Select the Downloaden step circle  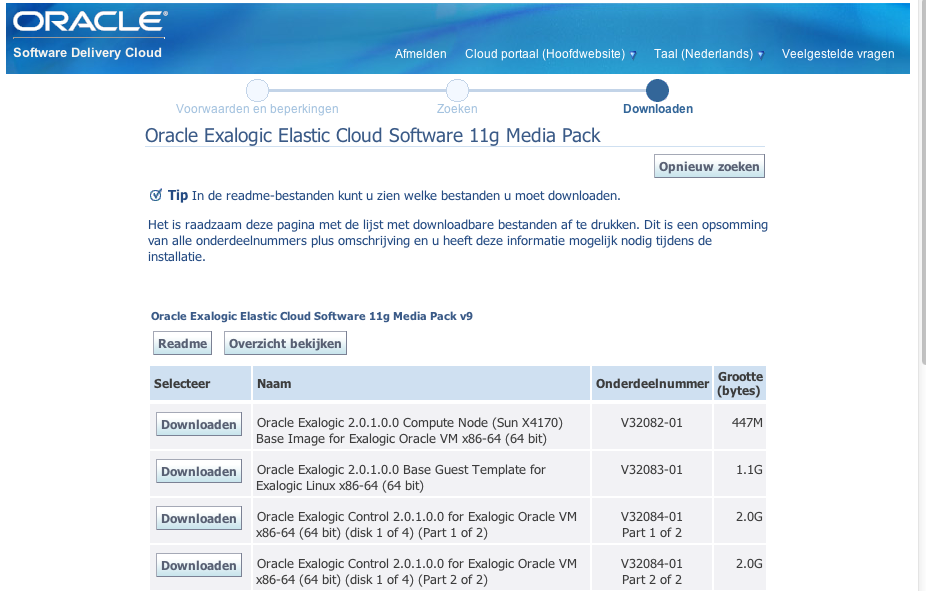tap(657, 90)
